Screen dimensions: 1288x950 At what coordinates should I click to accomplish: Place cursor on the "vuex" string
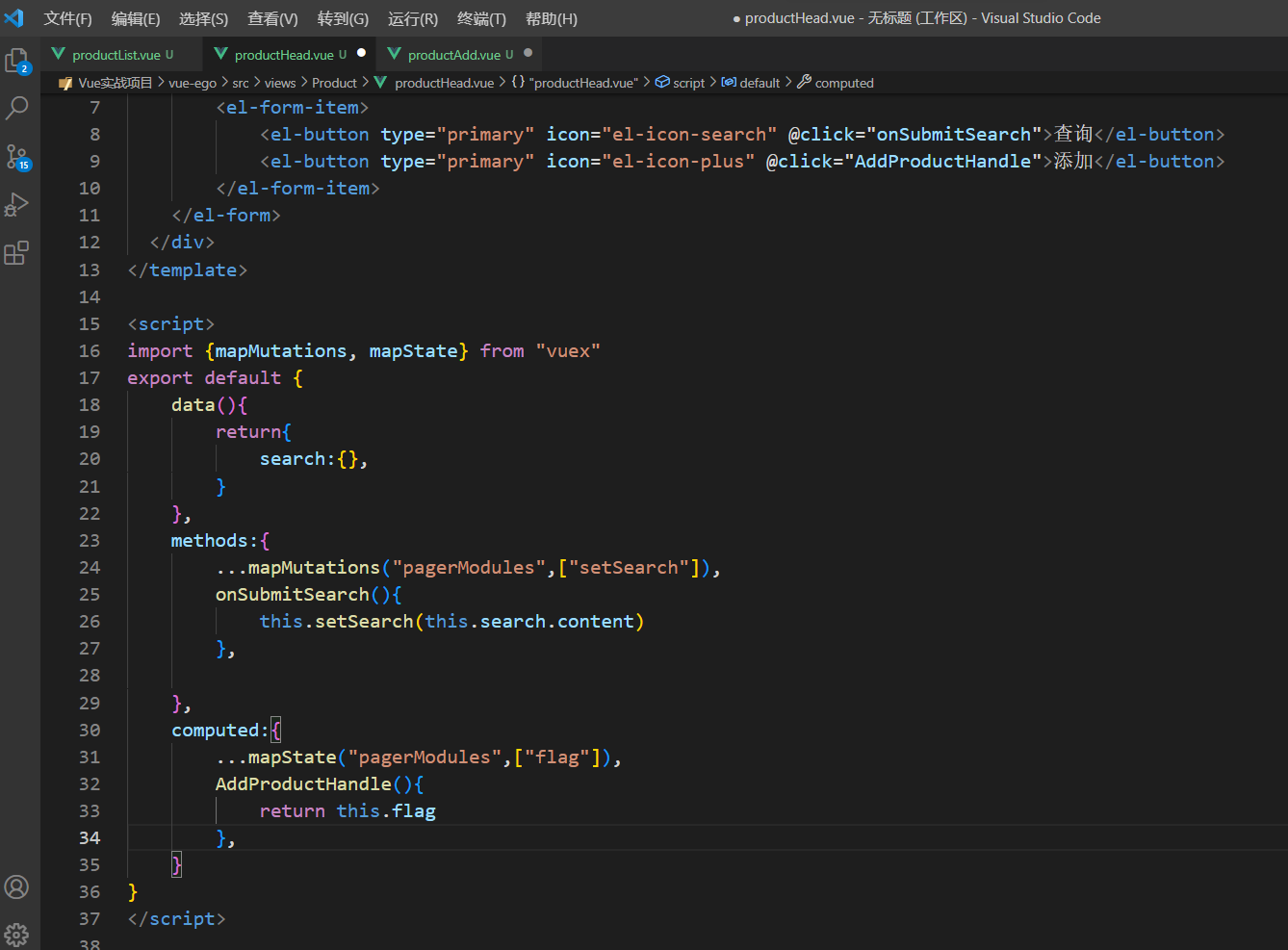(568, 351)
